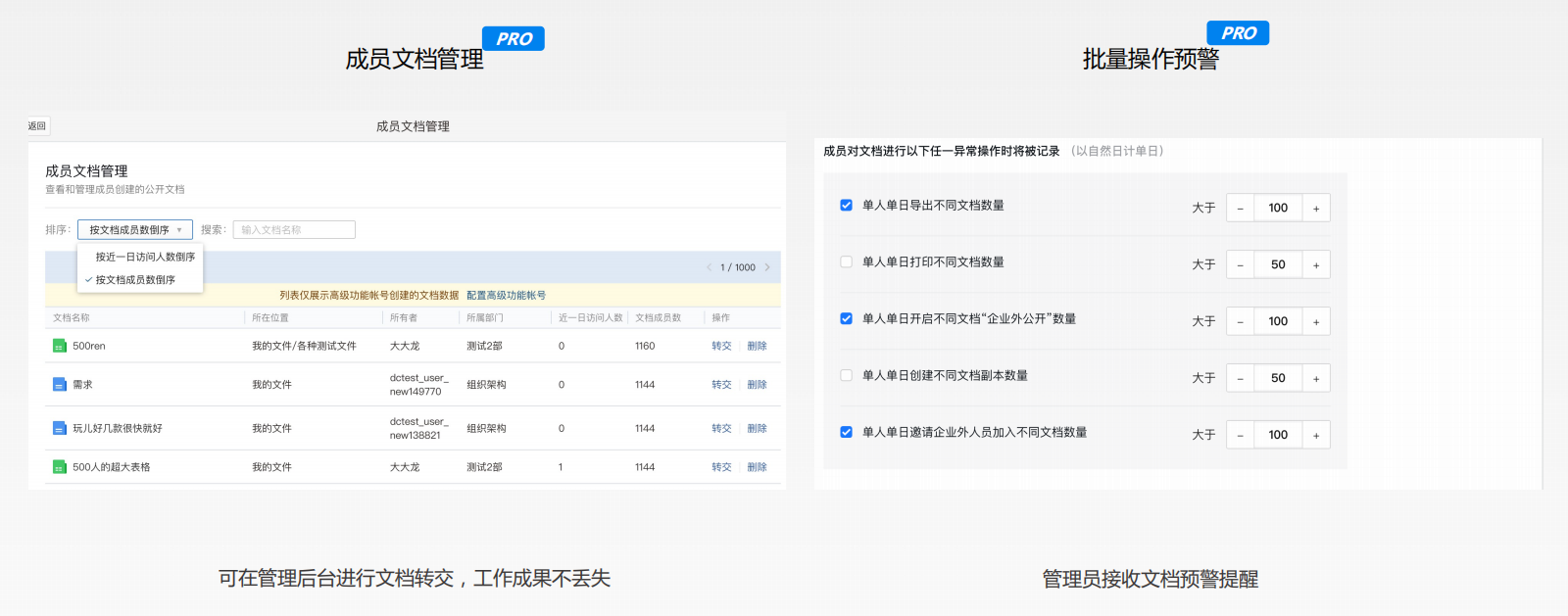Decrease the 企业外公开 threshold with minus

[1240, 321]
